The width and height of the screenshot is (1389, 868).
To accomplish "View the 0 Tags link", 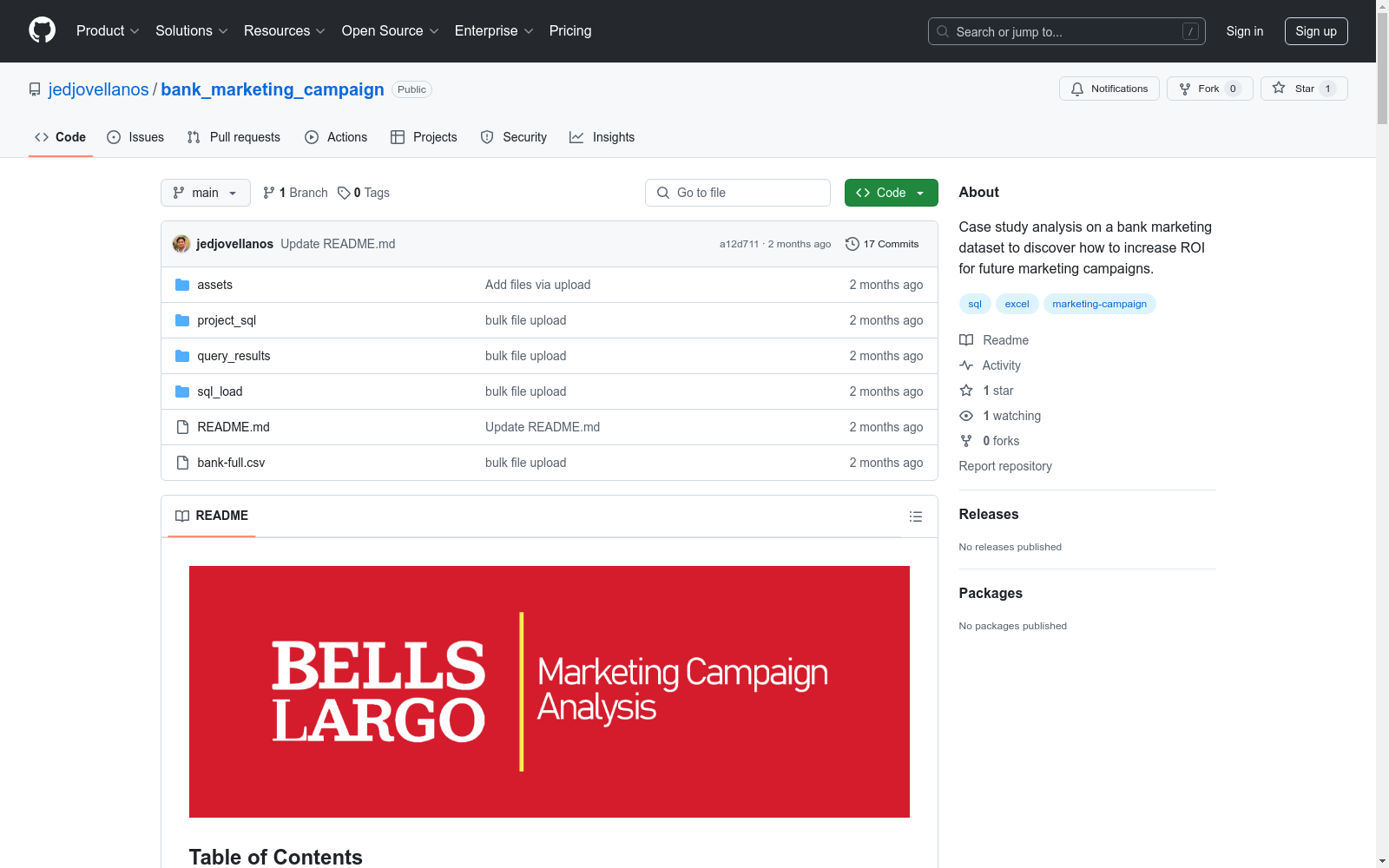I will coord(364,193).
